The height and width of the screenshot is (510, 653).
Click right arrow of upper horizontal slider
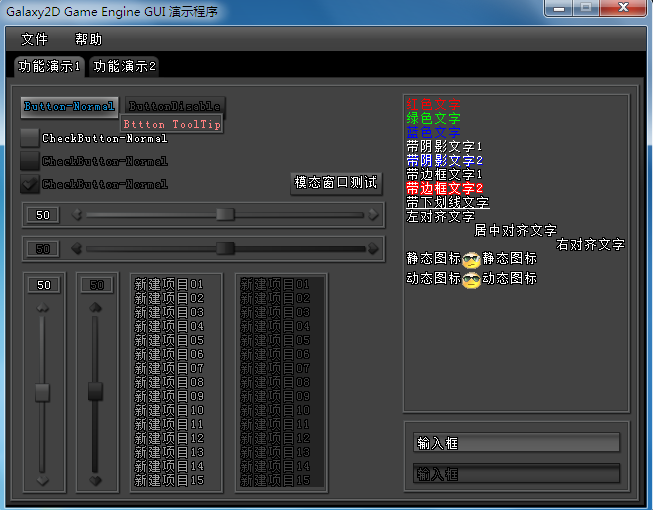click(373, 214)
